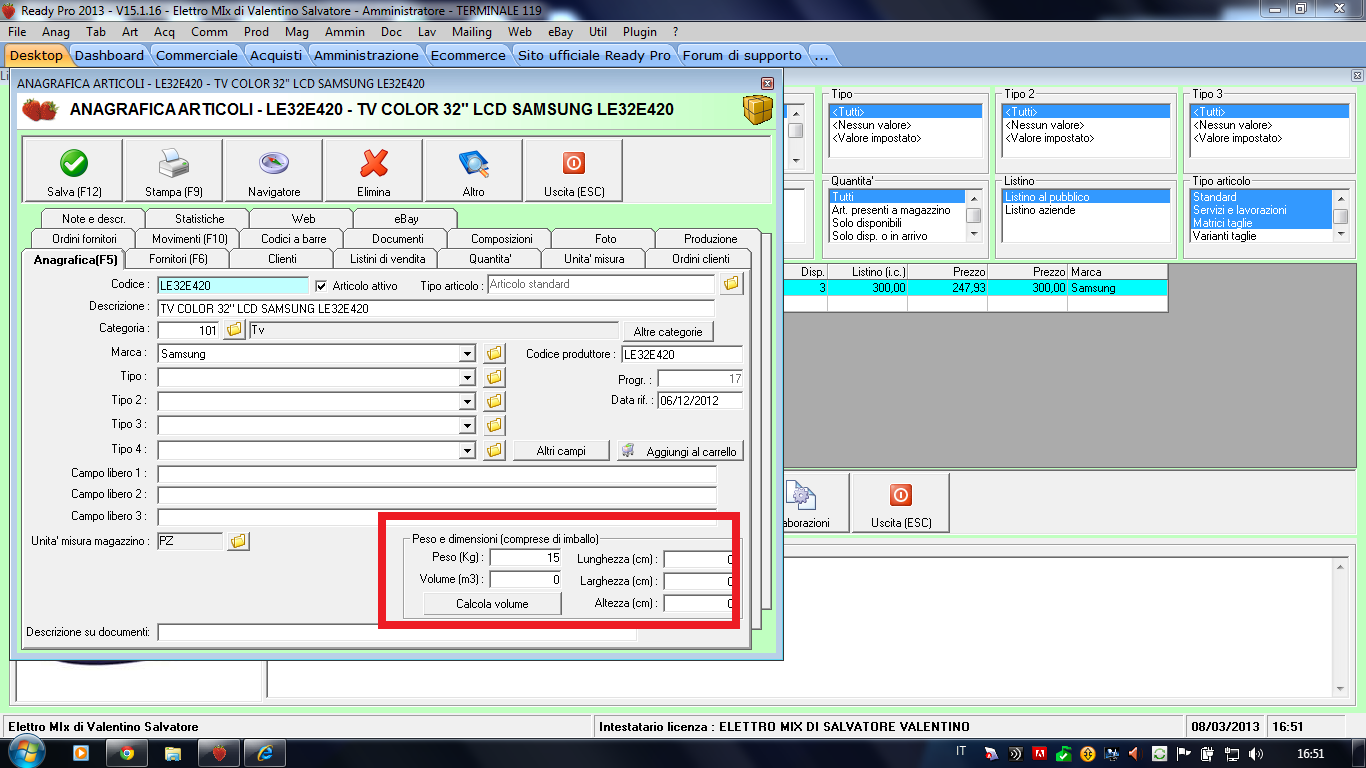Open the folder lookup beside the Tipo 3 dropdown

[x=494, y=425]
